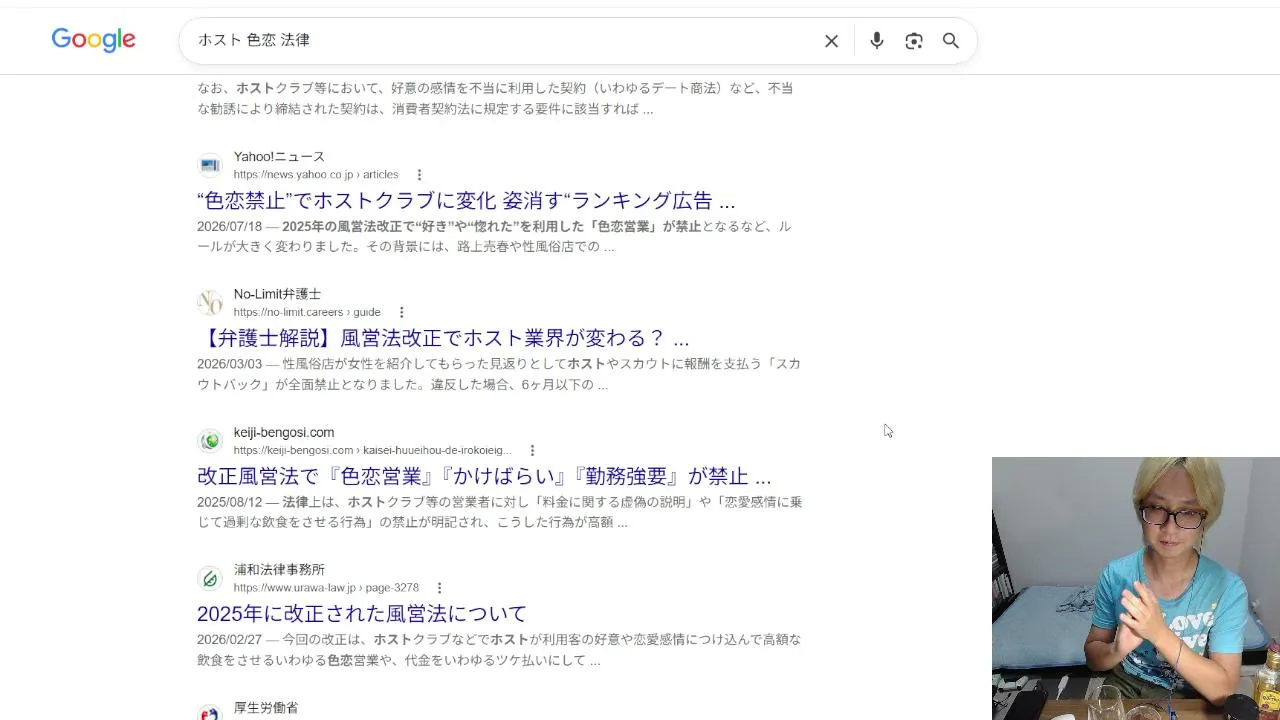
Task: Click the no-limit.careers › guide URL
Action: [307, 313]
